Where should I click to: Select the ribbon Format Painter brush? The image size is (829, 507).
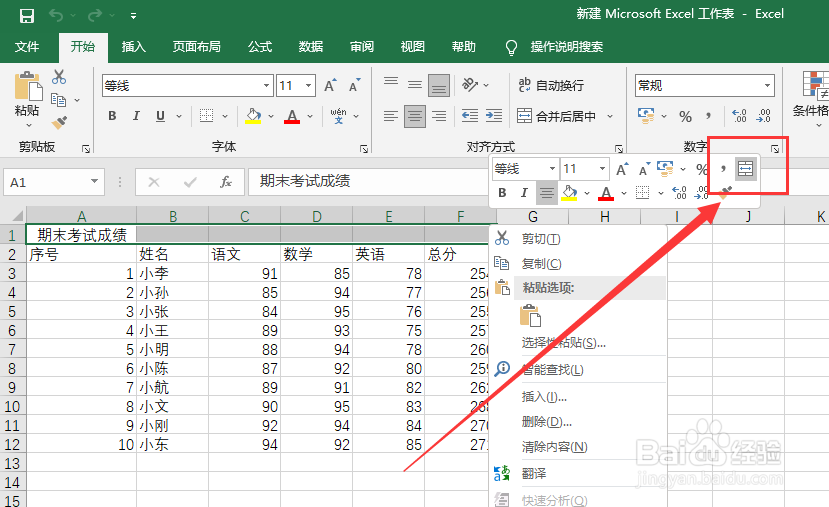pyautogui.click(x=59, y=123)
